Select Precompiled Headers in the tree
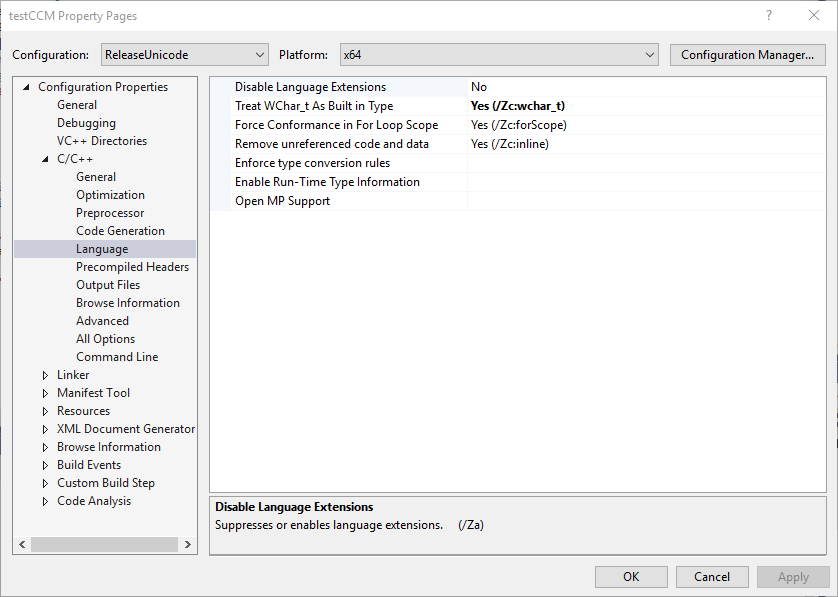 [132, 267]
